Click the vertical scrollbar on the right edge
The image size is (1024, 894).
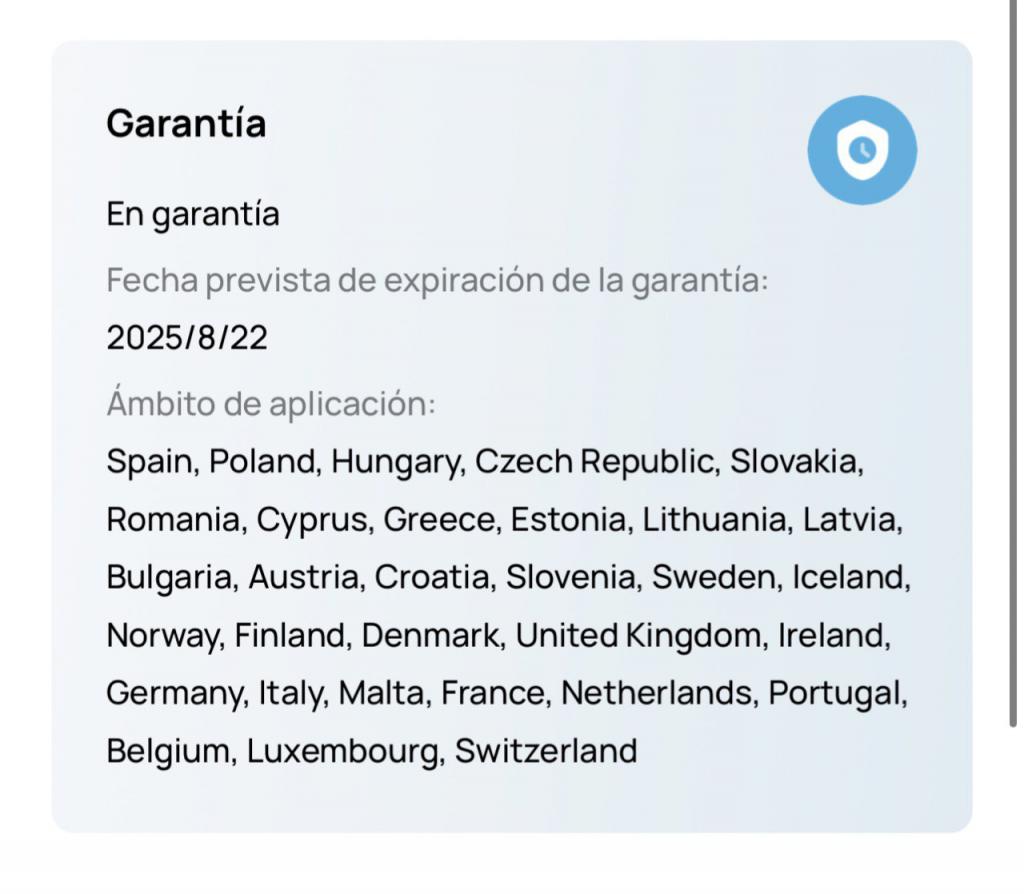click(x=1013, y=363)
